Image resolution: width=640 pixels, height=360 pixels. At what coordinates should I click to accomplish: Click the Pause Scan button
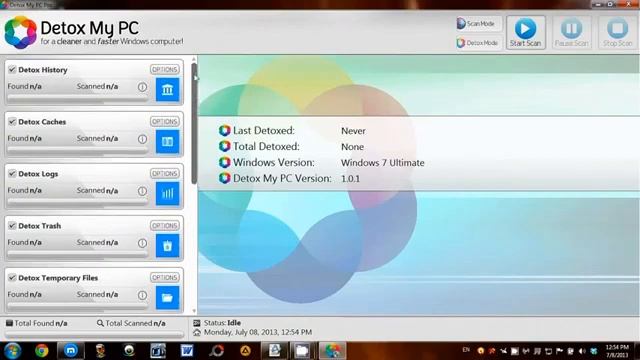coord(571,33)
